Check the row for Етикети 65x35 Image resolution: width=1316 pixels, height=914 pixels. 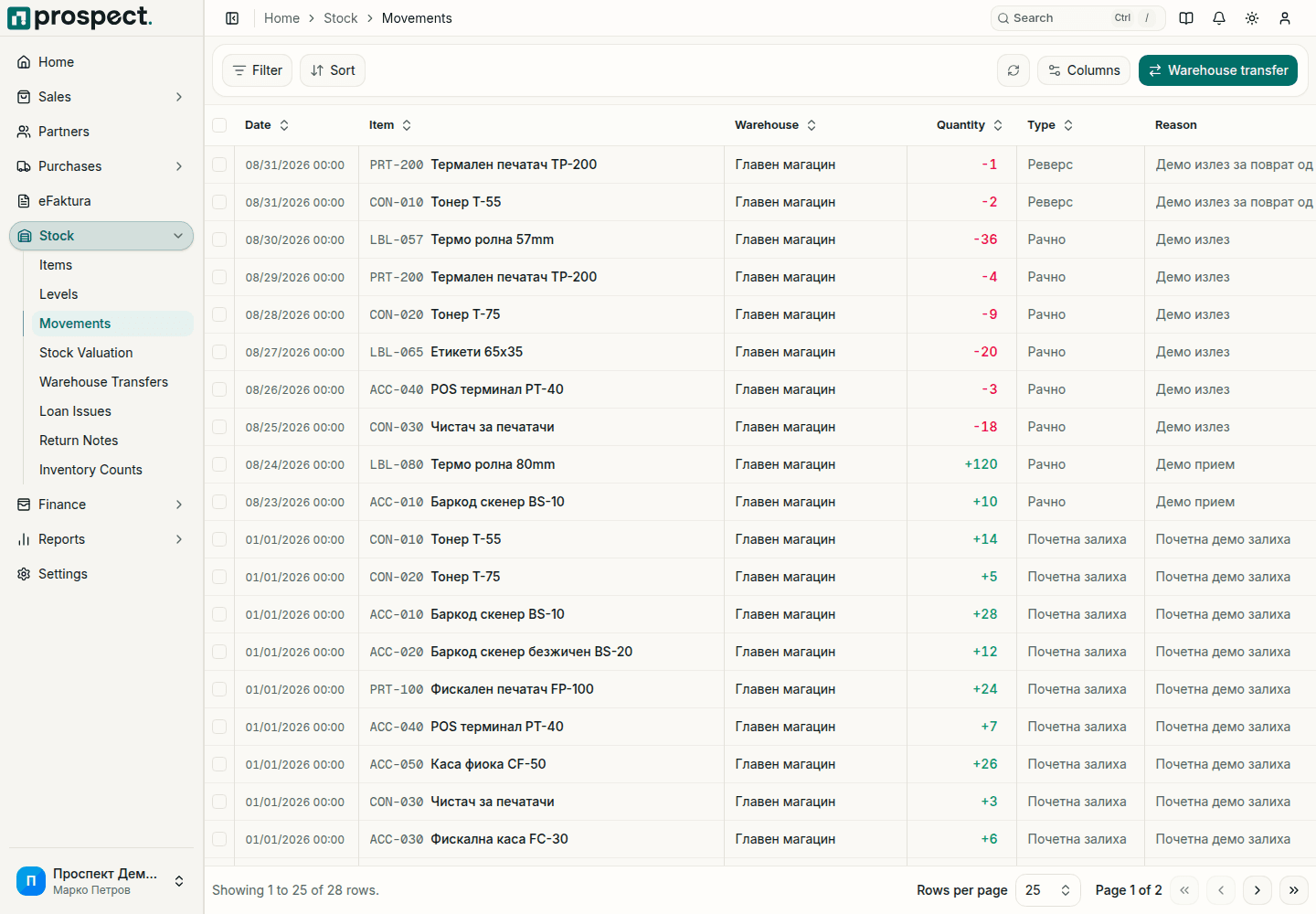(x=219, y=352)
